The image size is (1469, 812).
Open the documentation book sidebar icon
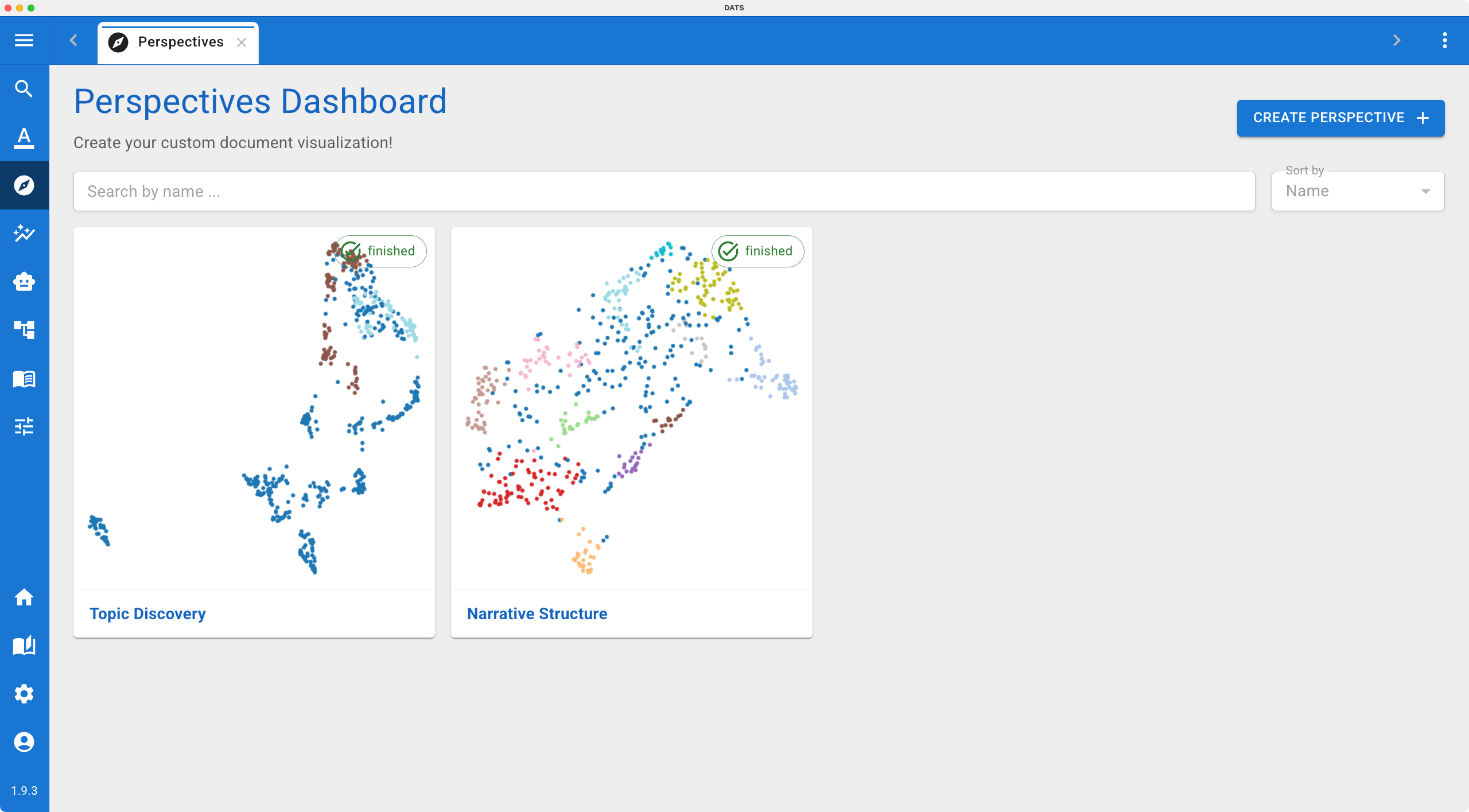(24, 646)
